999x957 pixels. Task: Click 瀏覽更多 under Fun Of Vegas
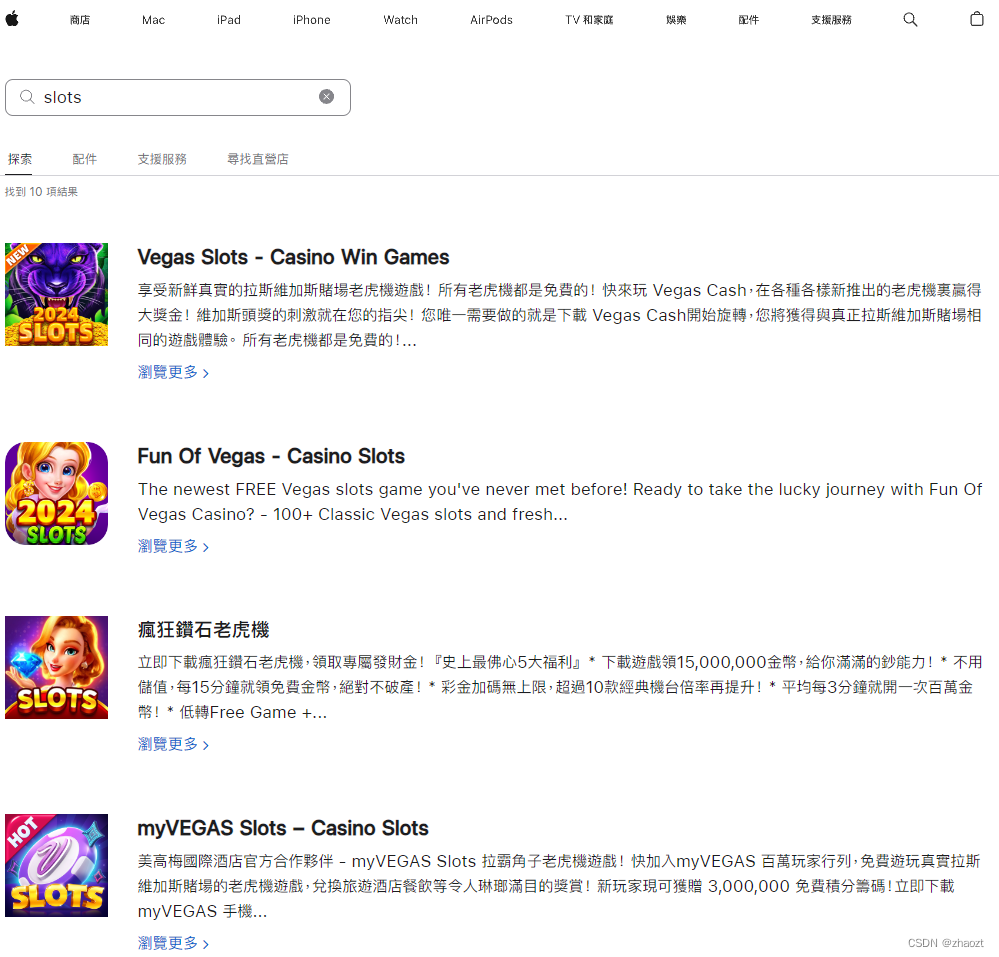point(173,546)
